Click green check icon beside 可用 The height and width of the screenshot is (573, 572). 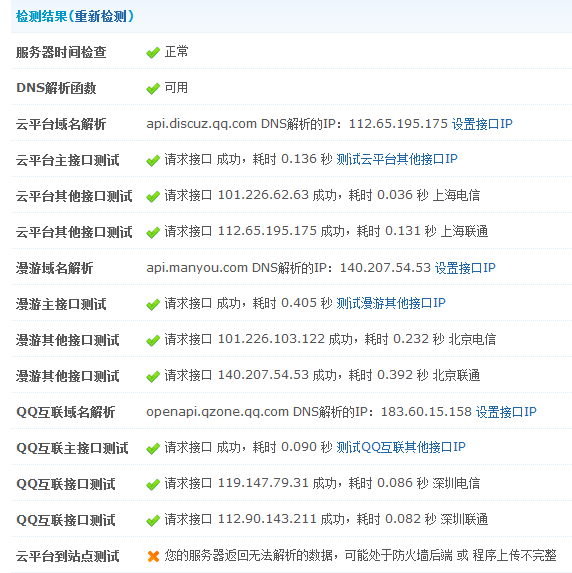click(x=153, y=88)
